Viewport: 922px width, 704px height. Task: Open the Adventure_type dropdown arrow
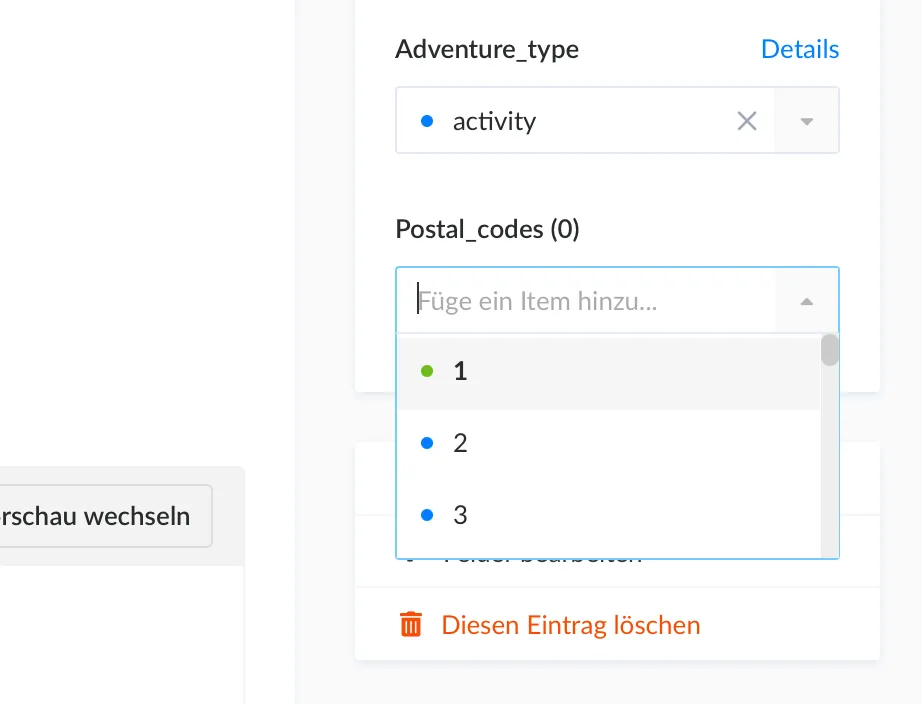[x=807, y=121]
